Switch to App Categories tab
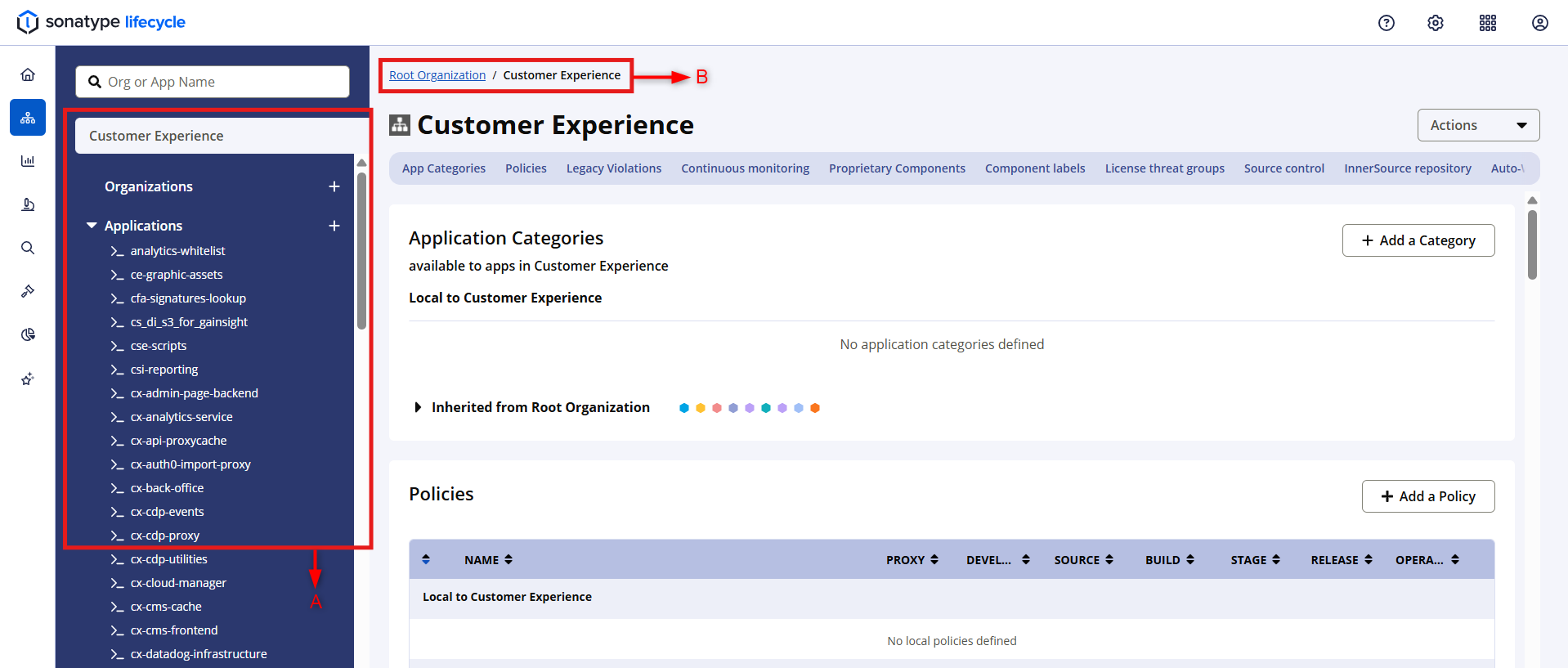The image size is (1568, 668). [444, 168]
